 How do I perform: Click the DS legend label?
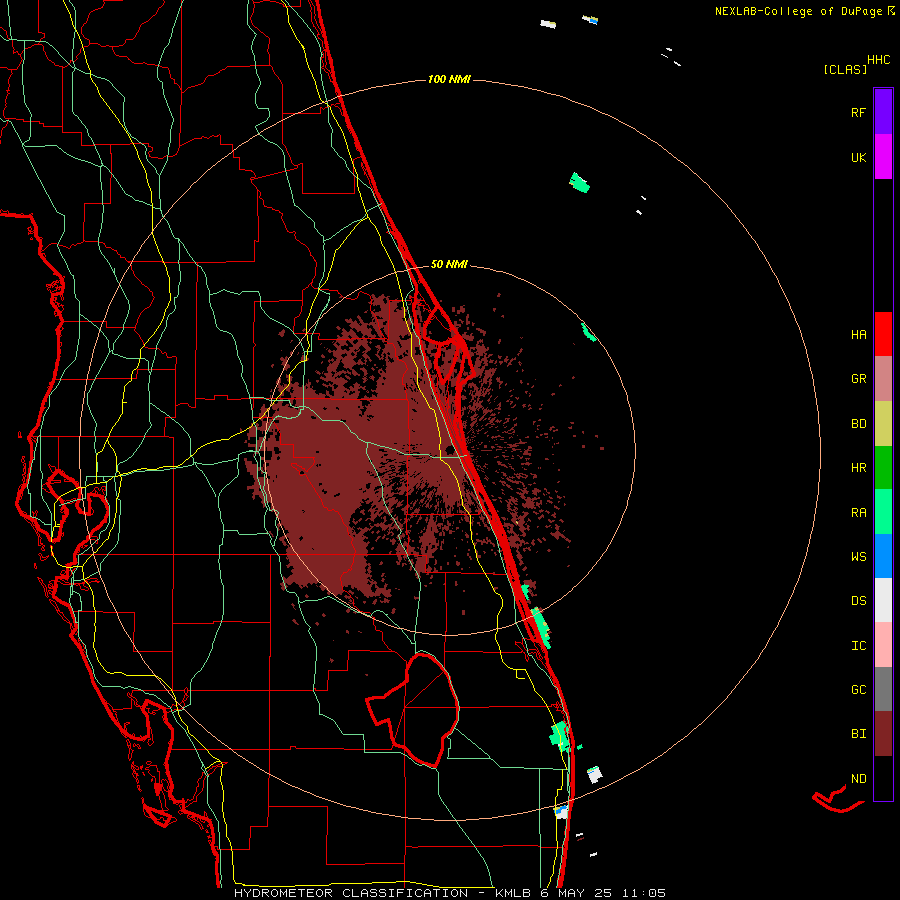858,601
